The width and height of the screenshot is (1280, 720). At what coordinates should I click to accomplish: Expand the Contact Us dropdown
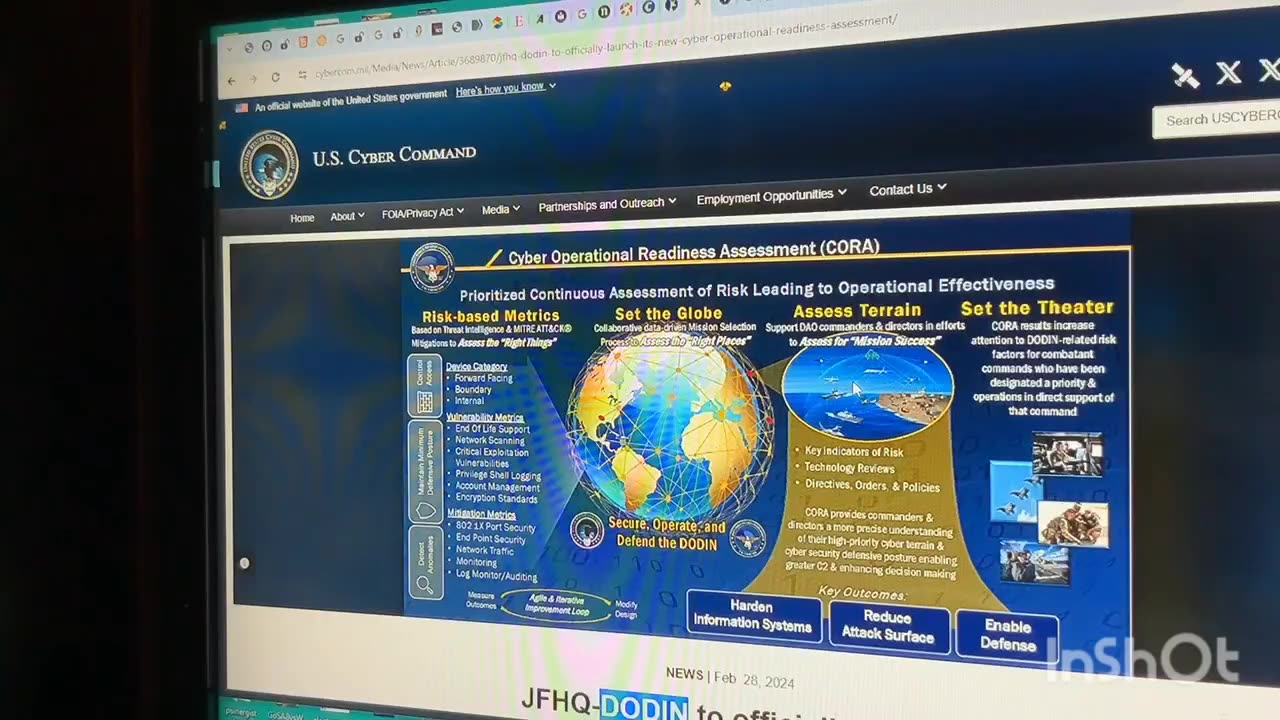point(907,188)
